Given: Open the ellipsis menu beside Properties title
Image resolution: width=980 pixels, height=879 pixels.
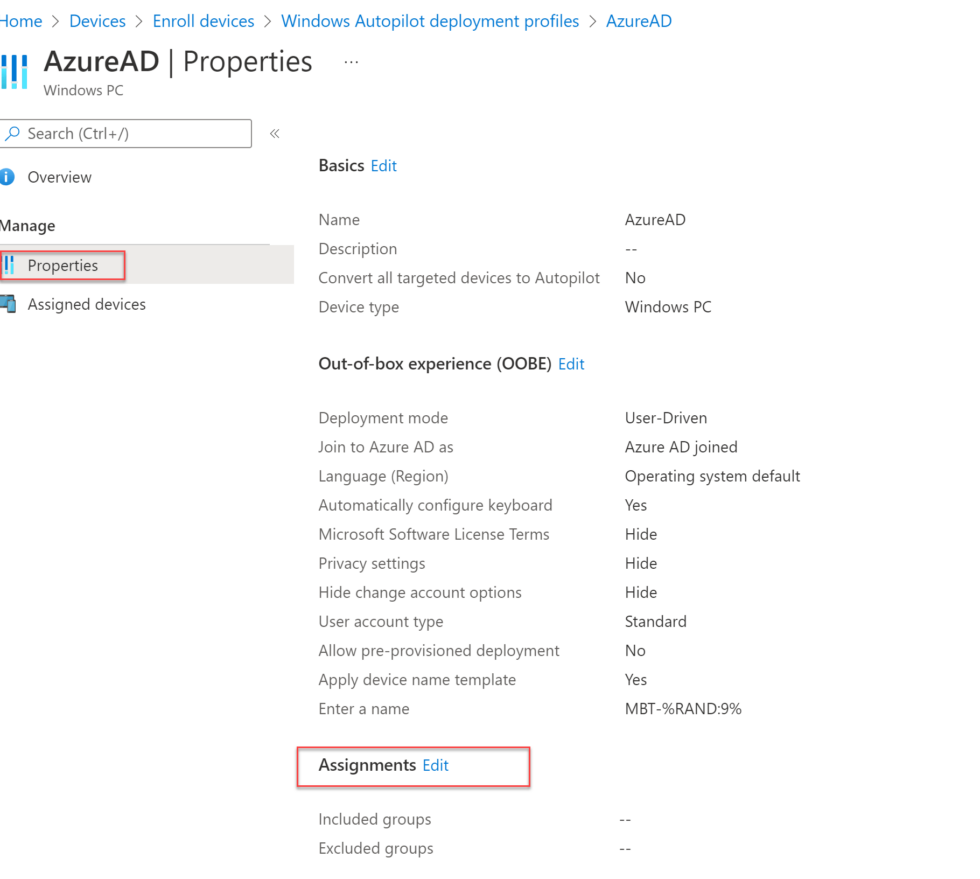Looking at the screenshot, I should [x=350, y=63].
